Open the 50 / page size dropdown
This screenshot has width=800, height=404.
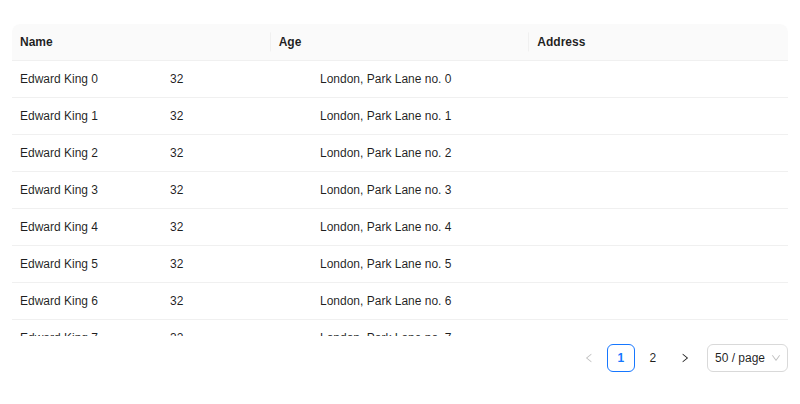tap(747, 358)
